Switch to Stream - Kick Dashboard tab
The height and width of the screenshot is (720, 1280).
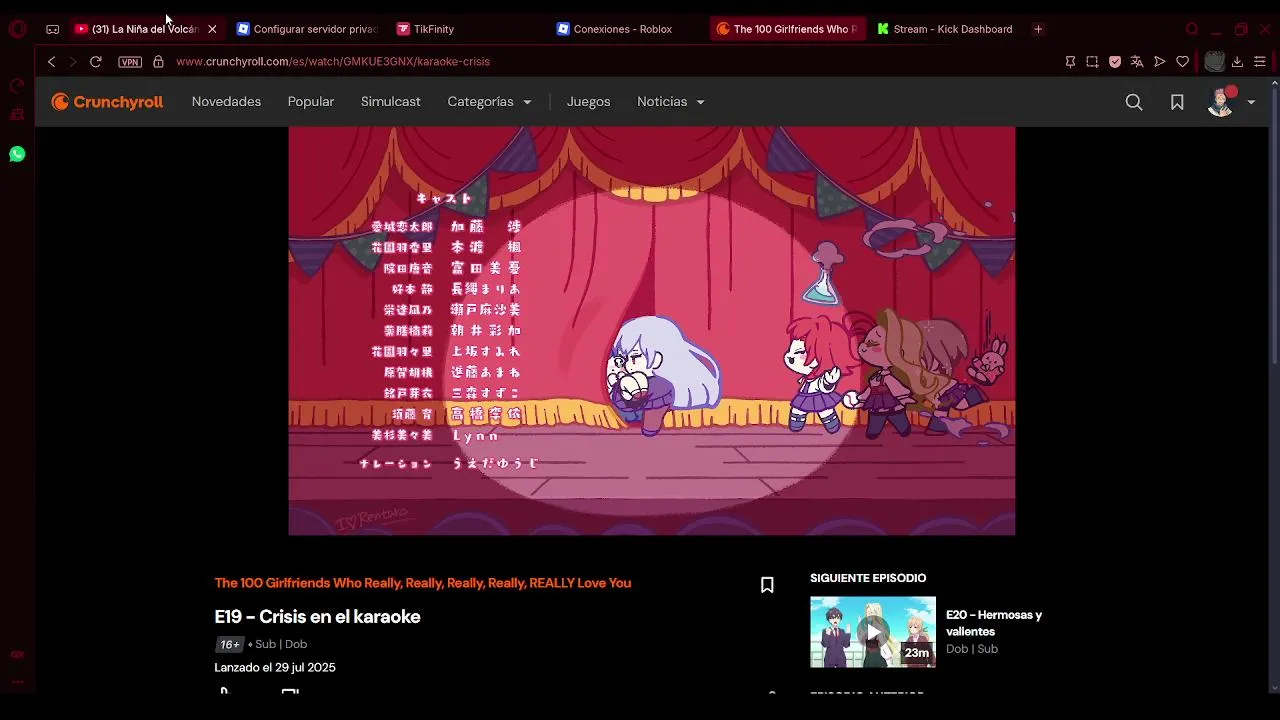click(x=946, y=29)
